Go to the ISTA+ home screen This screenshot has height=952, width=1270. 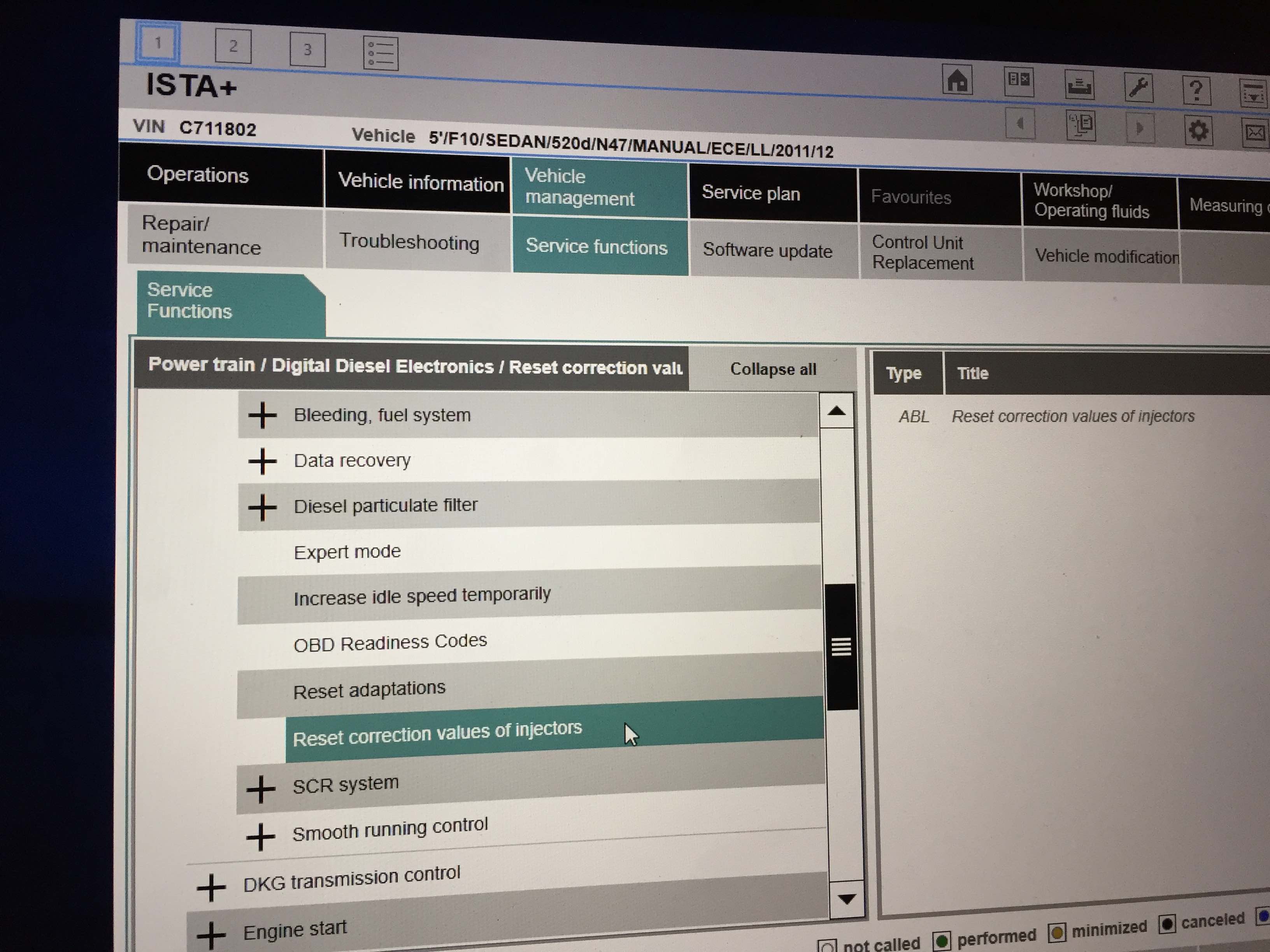coord(957,80)
